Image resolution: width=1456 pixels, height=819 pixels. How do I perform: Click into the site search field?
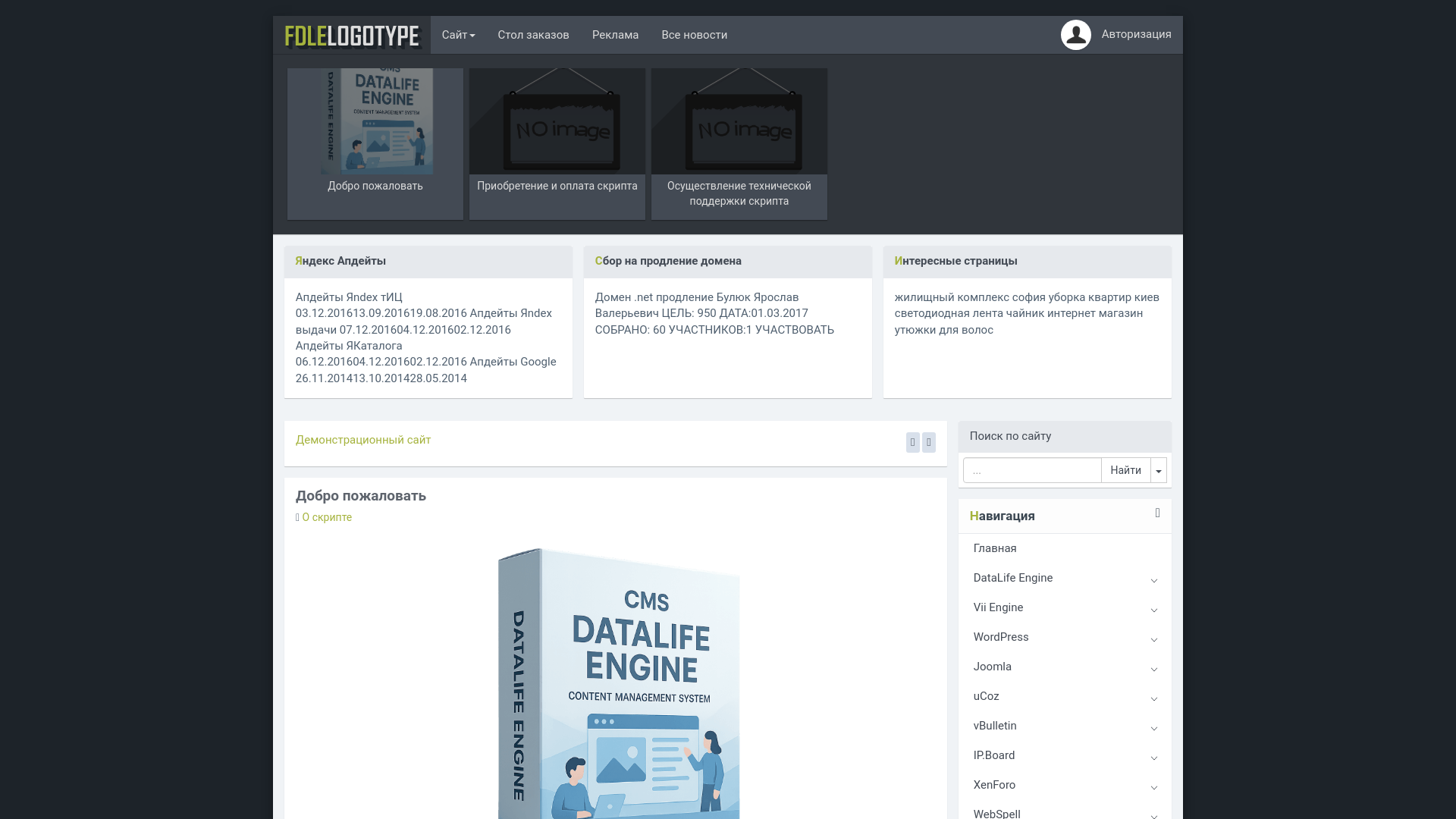tap(1031, 471)
